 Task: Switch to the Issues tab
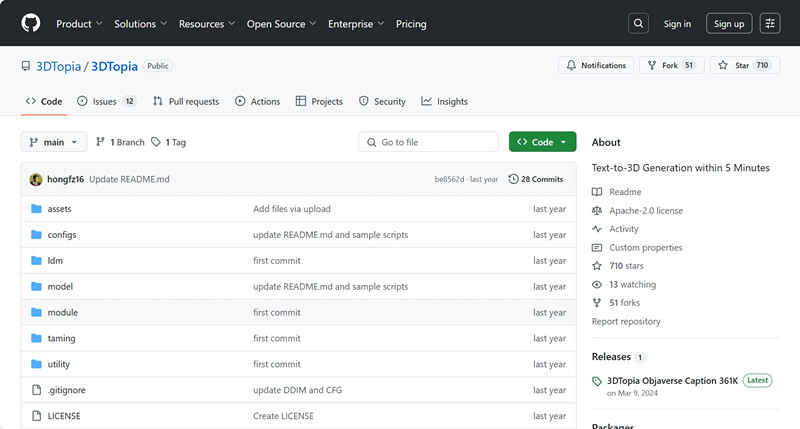(x=106, y=102)
